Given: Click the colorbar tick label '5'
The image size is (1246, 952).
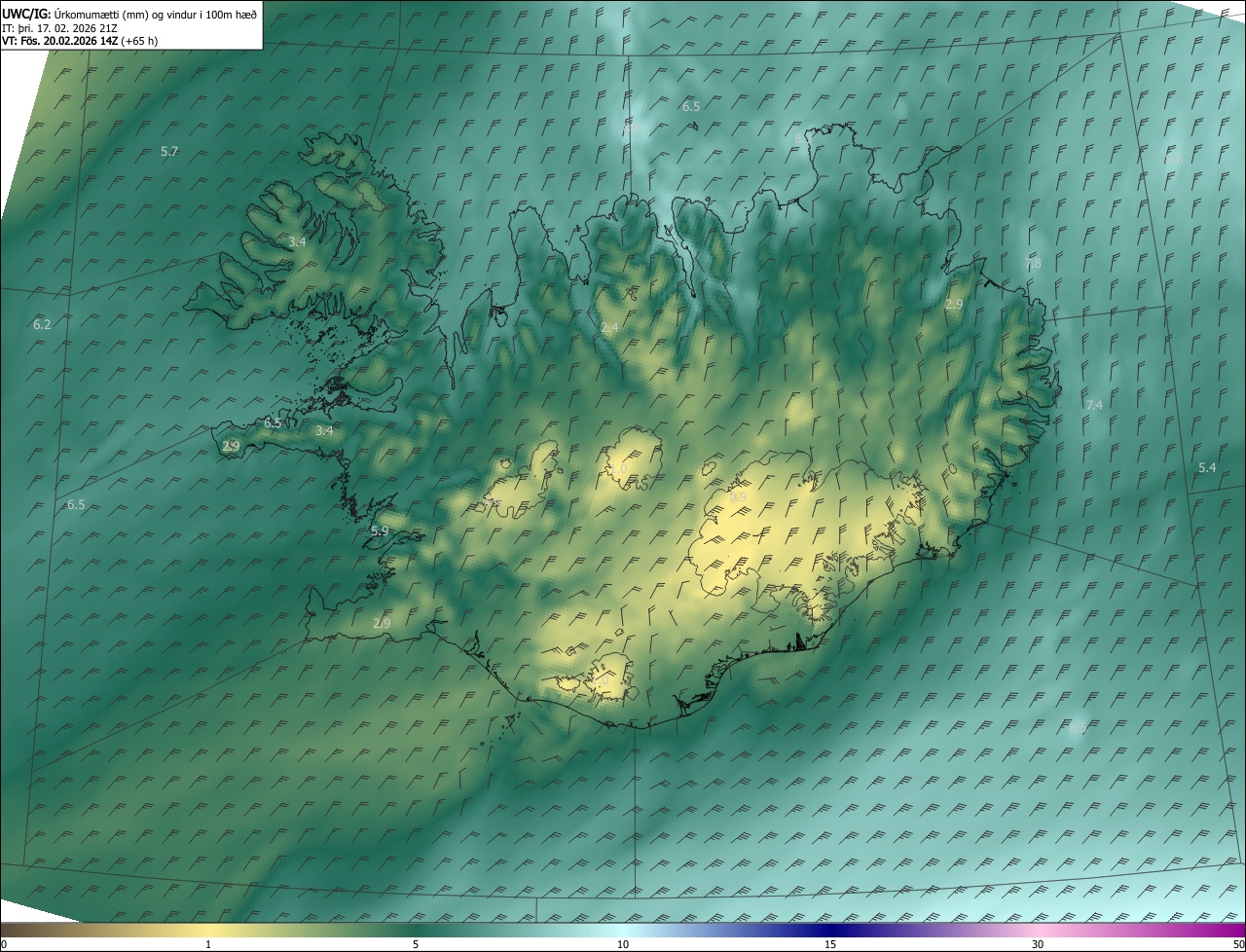Looking at the screenshot, I should click(x=416, y=944).
